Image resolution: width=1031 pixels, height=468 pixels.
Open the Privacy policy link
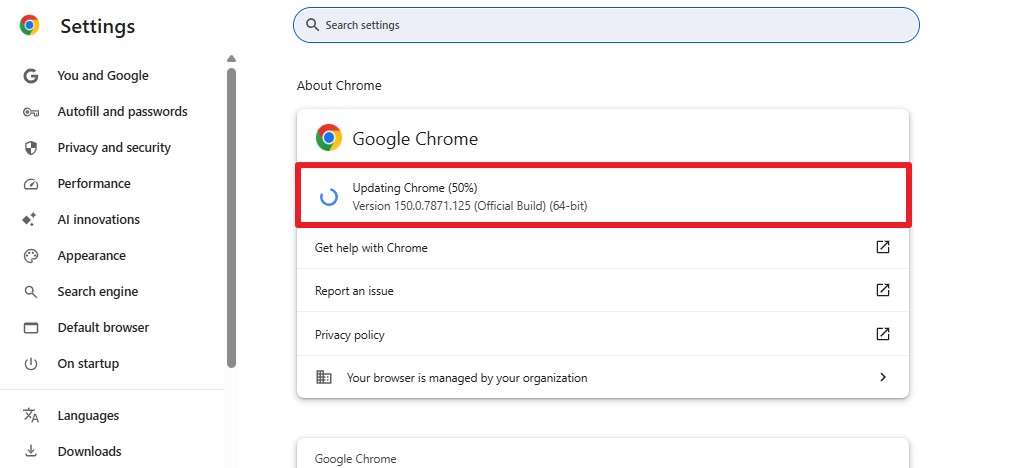[349, 335]
